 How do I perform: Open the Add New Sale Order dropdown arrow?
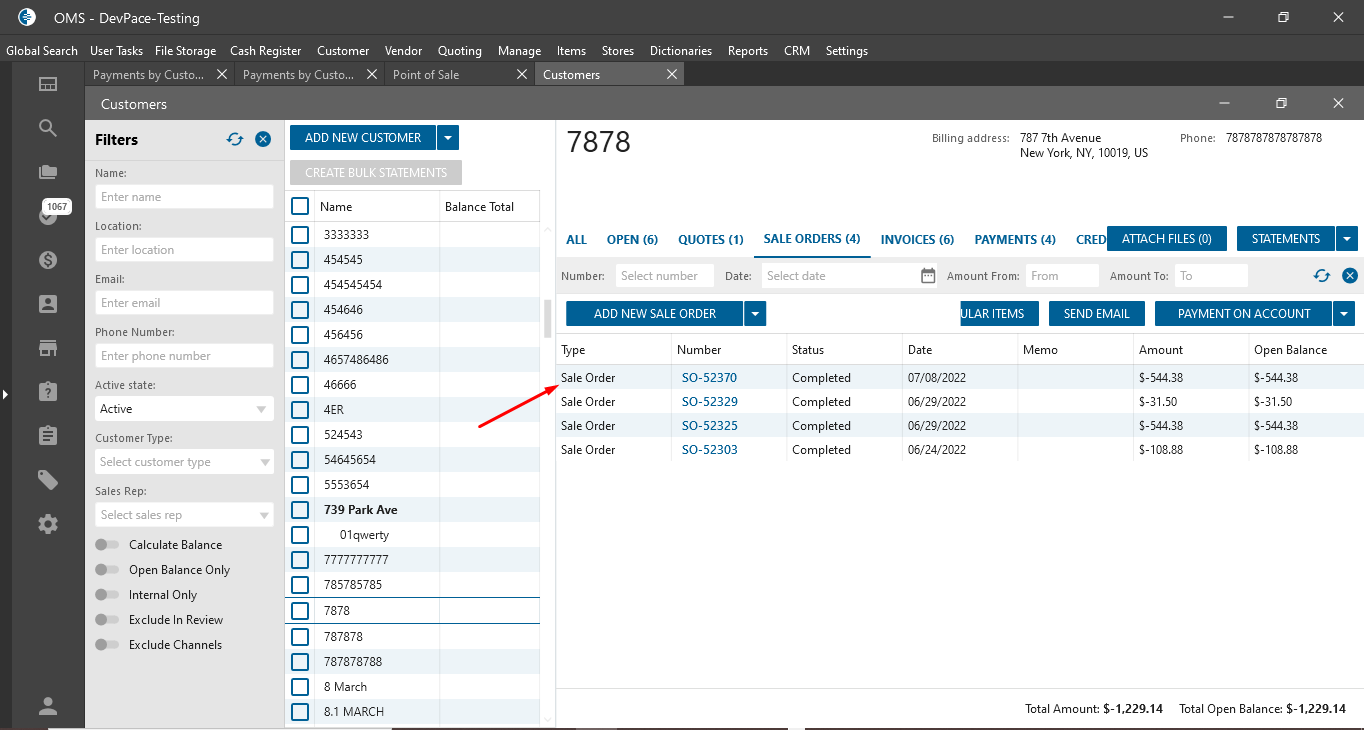(x=756, y=314)
